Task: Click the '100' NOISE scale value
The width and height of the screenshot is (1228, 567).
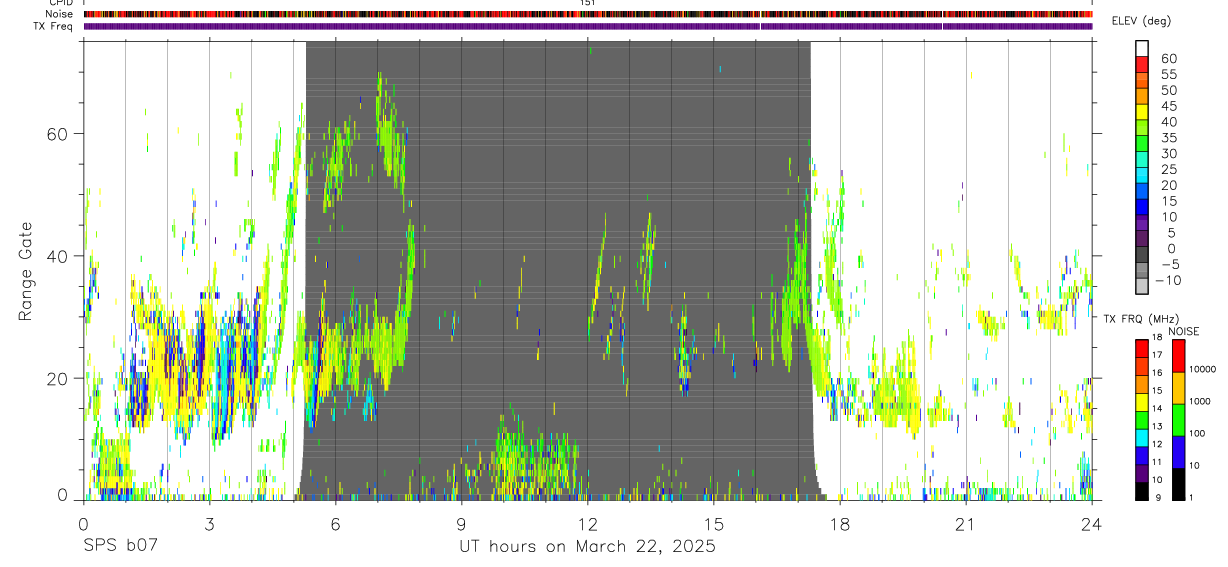Action: 1196,433
